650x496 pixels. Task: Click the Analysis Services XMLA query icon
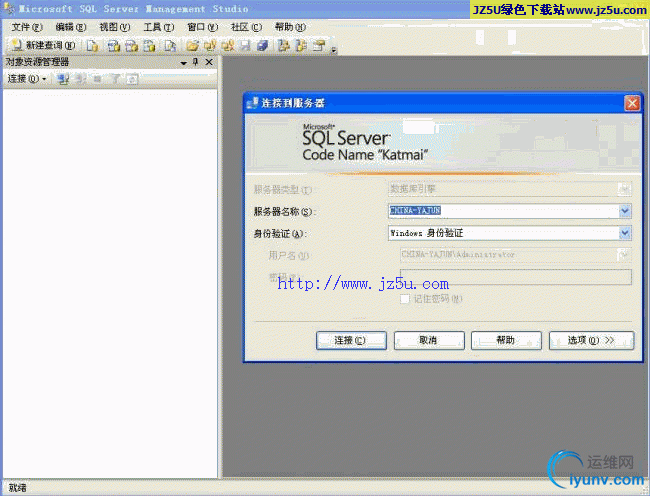pyautogui.click(x=150, y=45)
